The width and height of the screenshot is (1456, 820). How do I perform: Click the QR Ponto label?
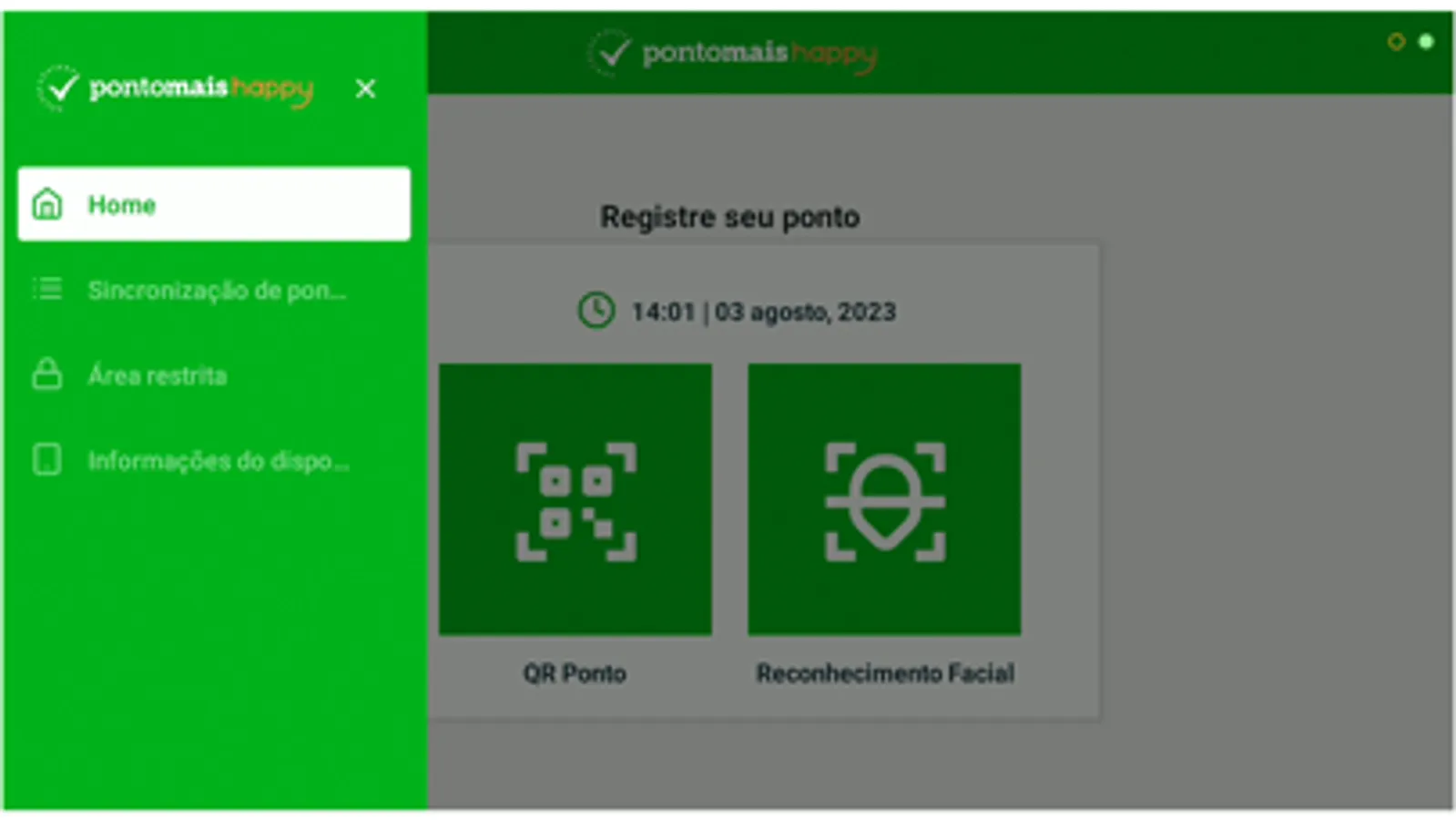click(575, 673)
